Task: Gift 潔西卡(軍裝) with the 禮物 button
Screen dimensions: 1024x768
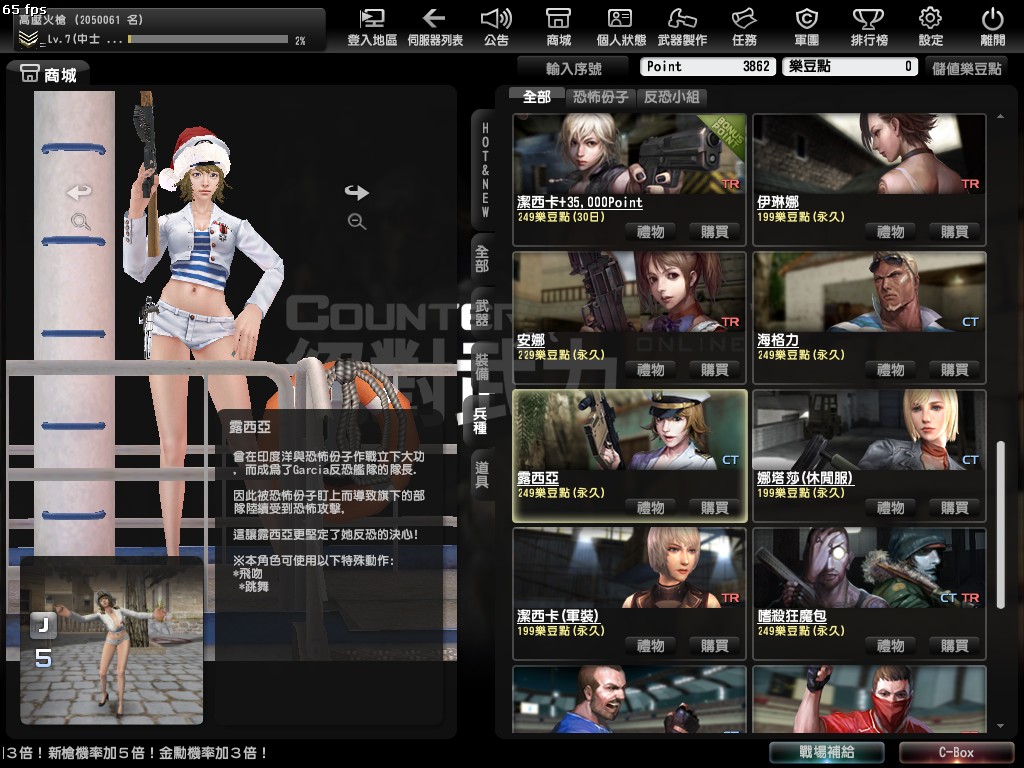Action: pos(650,646)
